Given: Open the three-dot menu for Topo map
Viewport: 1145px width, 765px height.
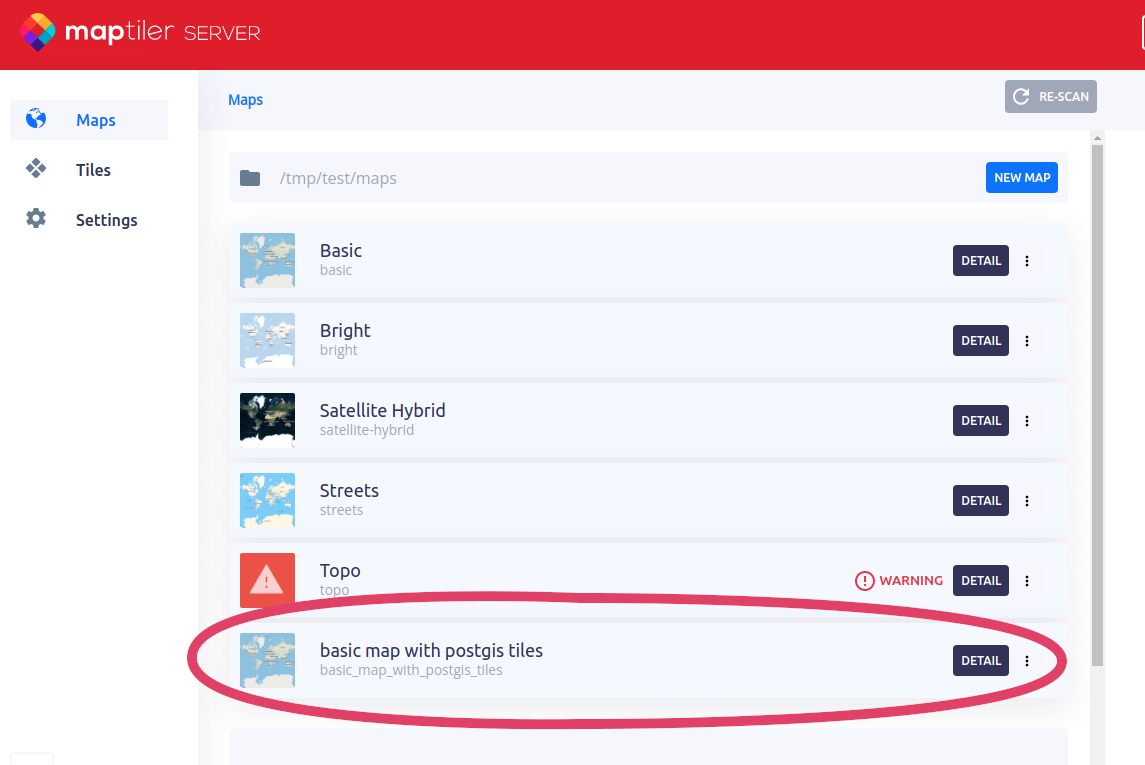Looking at the screenshot, I should (x=1027, y=581).
